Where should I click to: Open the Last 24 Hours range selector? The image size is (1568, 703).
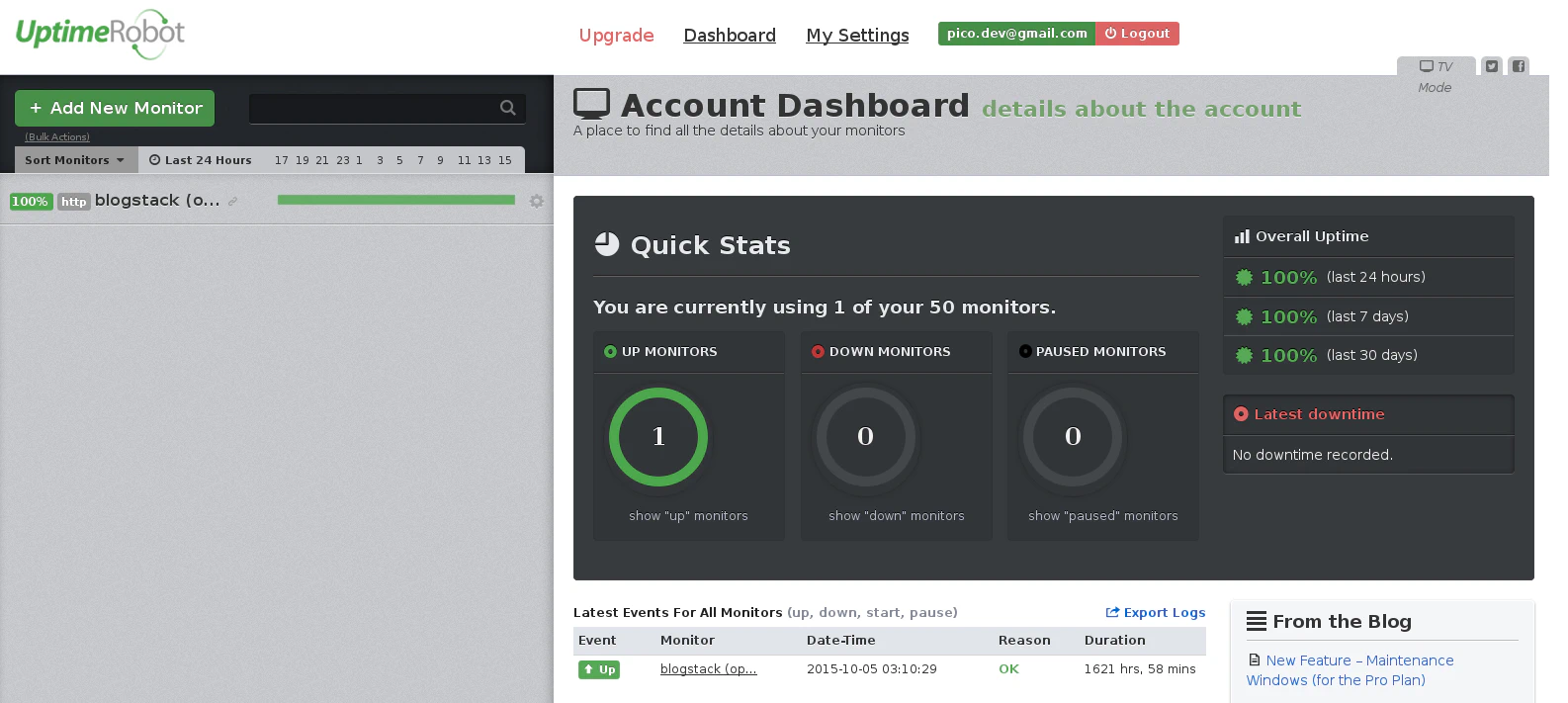click(x=201, y=160)
